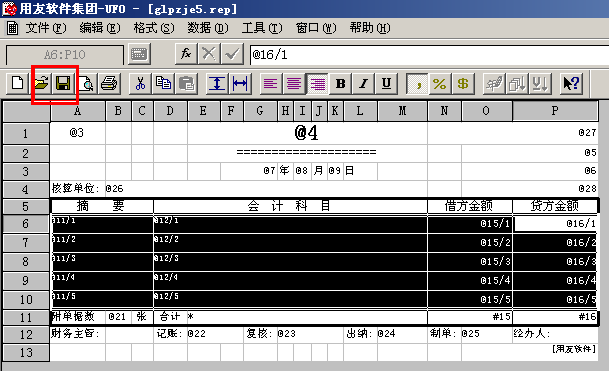Open Print Preview from the toolbar
Image resolution: width=609 pixels, height=371 pixels.
86,84
